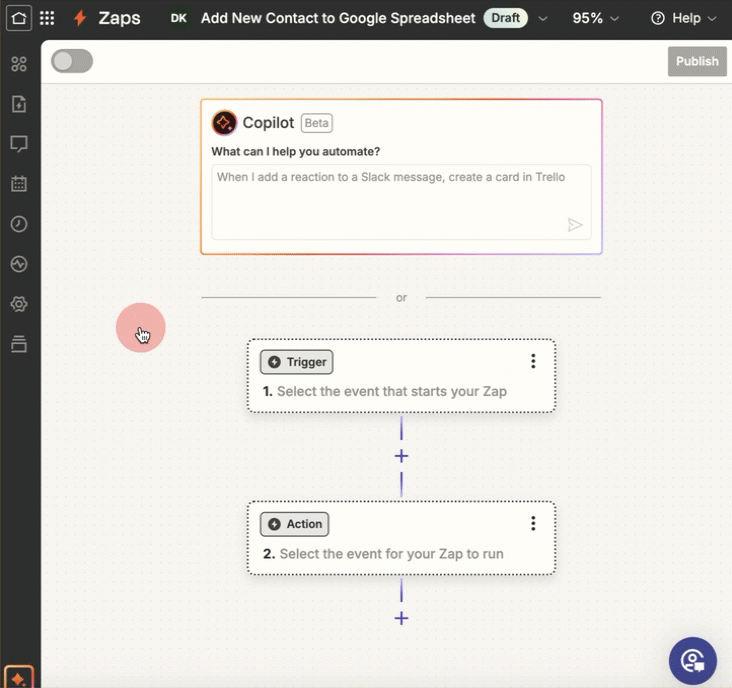The height and width of the screenshot is (688, 732).
Task: Open the calendar icon in left sidebar
Action: (x=19, y=184)
